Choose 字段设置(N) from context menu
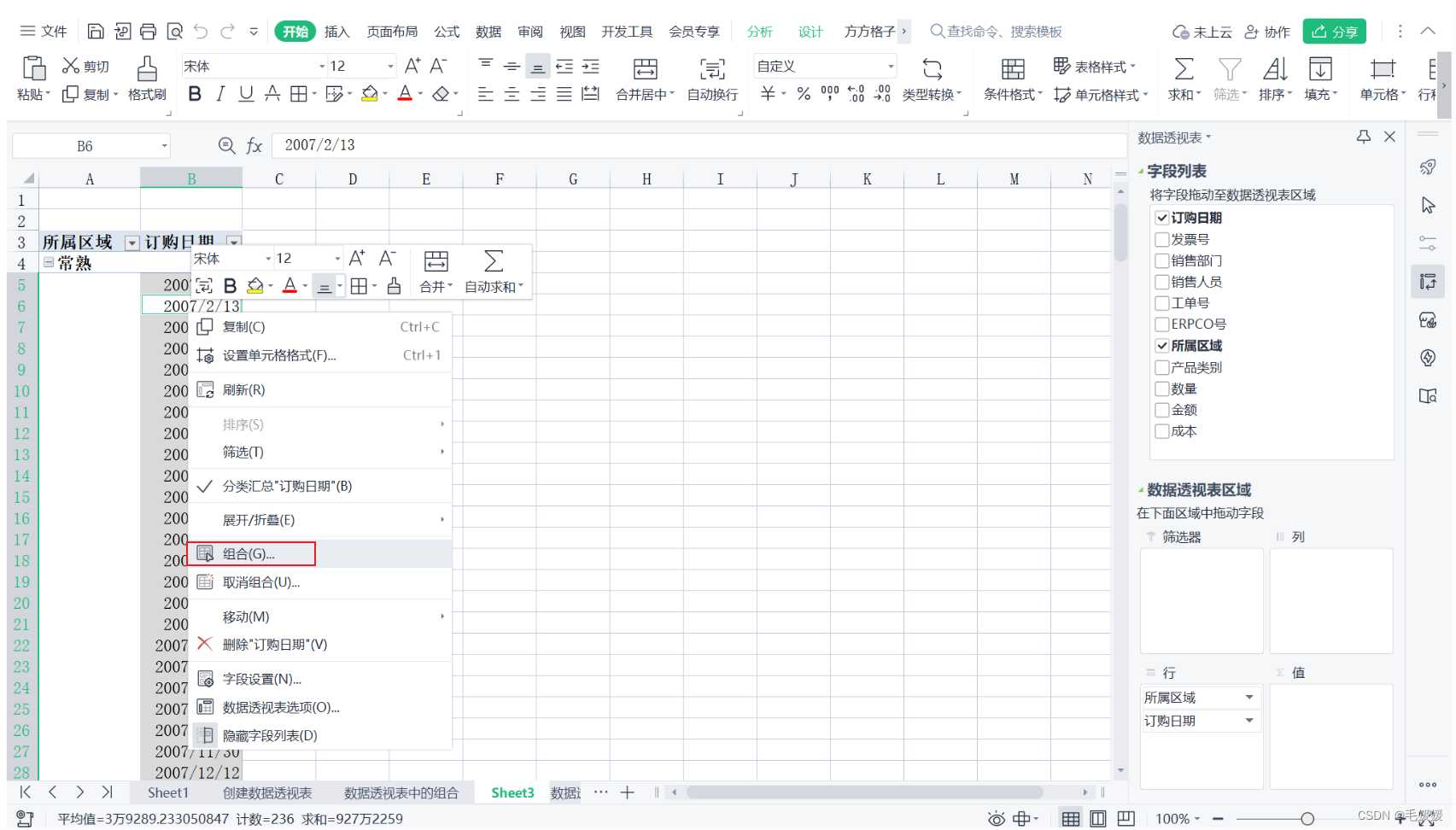The width and height of the screenshot is (1456, 830). tap(320, 679)
